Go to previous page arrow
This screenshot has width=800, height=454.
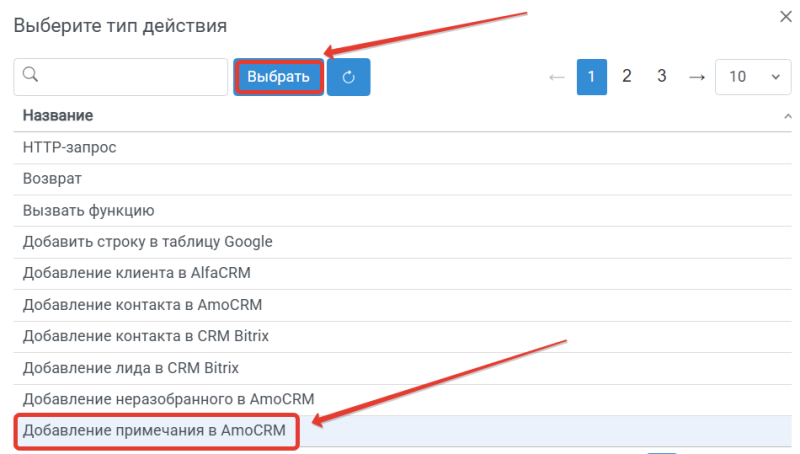pyautogui.click(x=557, y=78)
